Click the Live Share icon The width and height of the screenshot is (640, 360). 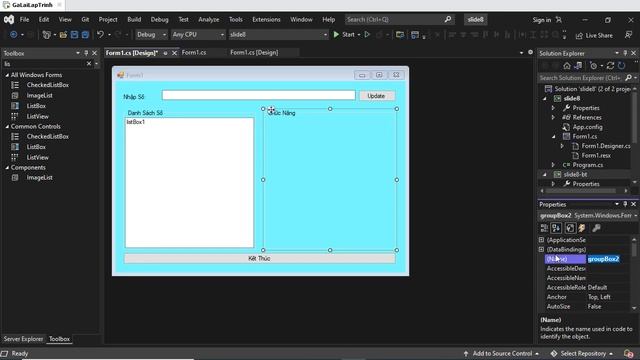click(x=579, y=36)
